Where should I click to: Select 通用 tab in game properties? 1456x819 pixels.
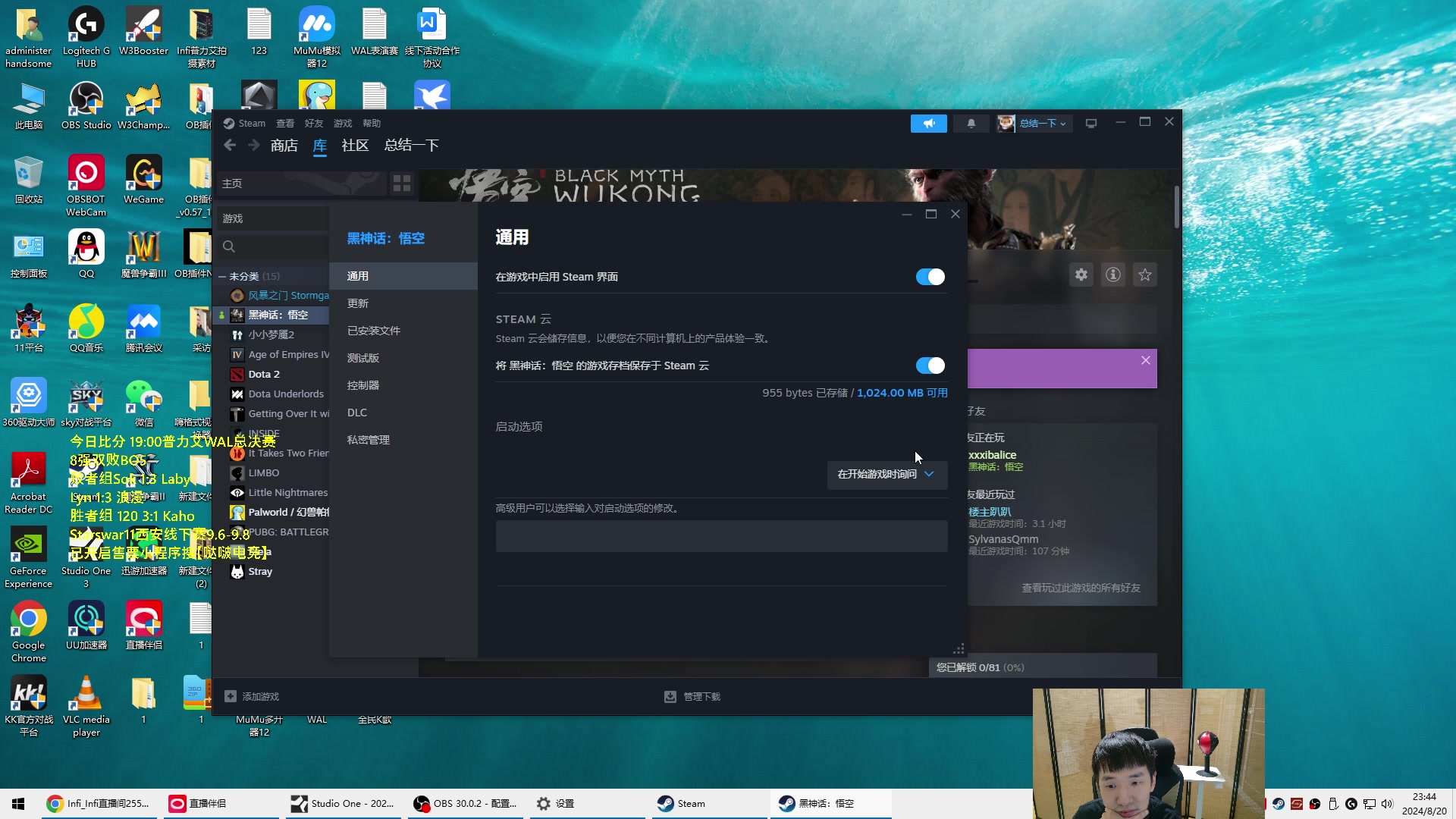(x=357, y=275)
